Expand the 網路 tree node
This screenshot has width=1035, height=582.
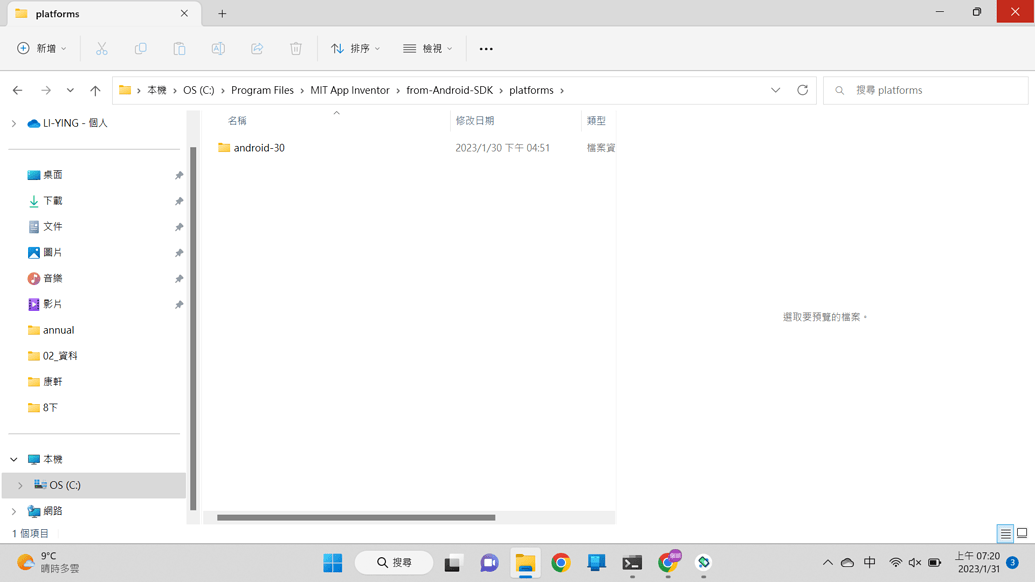pyautogui.click(x=14, y=511)
